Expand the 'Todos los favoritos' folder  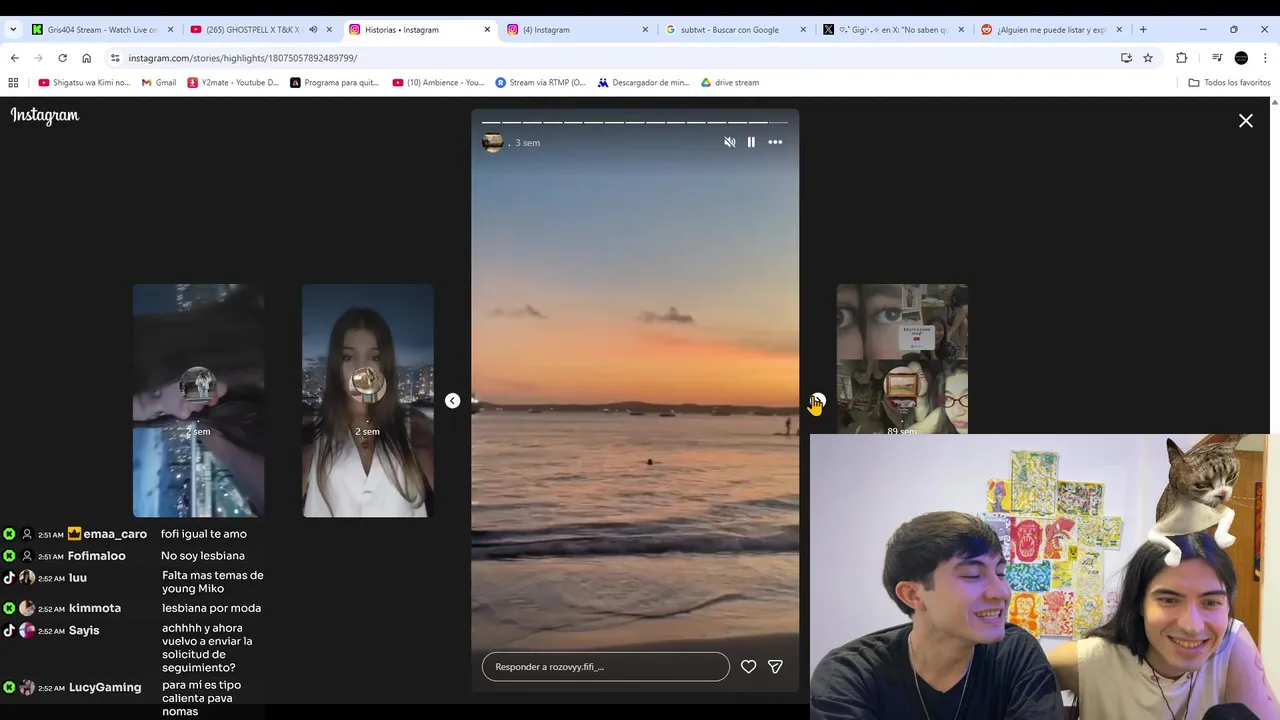(x=1229, y=83)
